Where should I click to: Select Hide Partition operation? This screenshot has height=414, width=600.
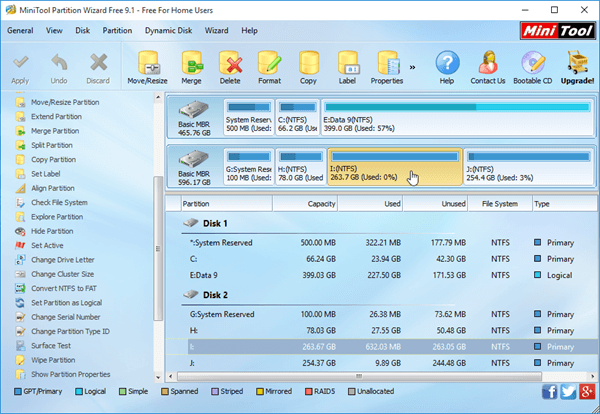(x=52, y=231)
